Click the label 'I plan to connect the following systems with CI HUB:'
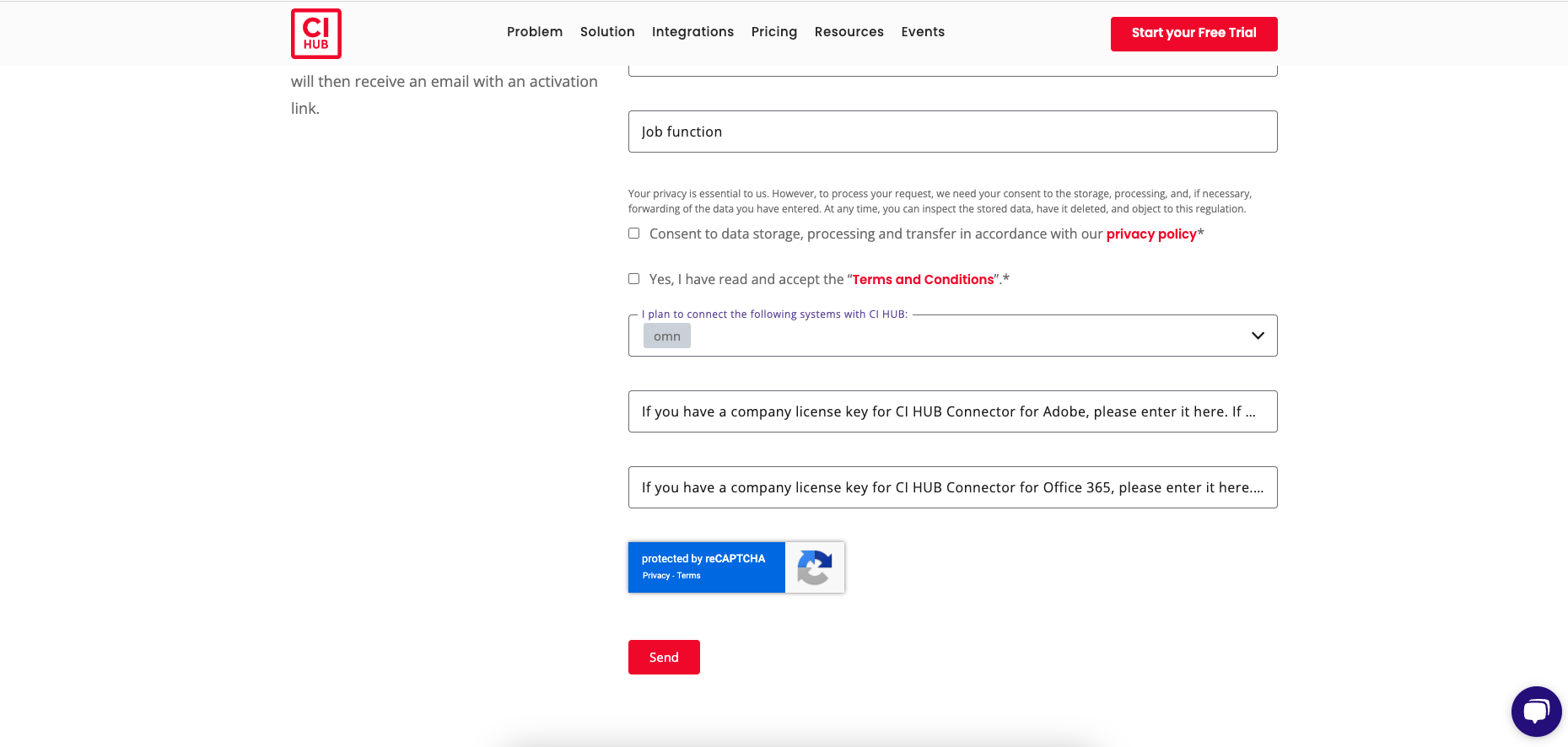Screen dimensions: 1568x747 click(774, 314)
